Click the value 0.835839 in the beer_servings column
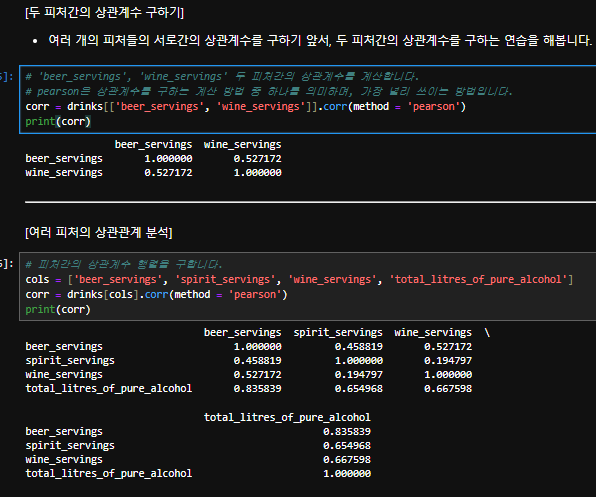This screenshot has width=596, height=497. pyautogui.click(x=257, y=389)
